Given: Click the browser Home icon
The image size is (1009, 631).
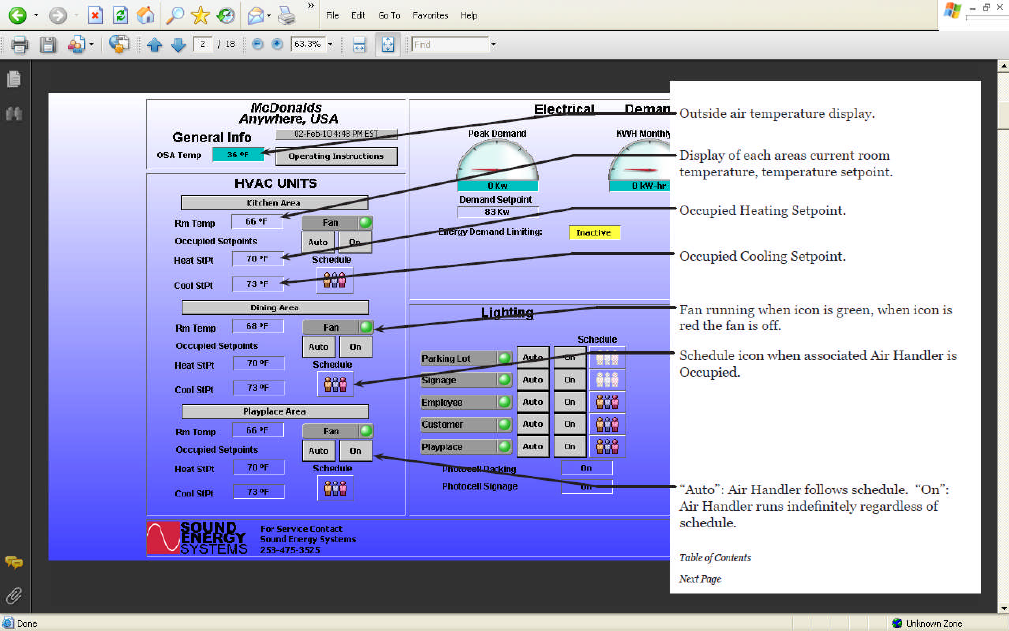Looking at the screenshot, I should pos(145,15).
